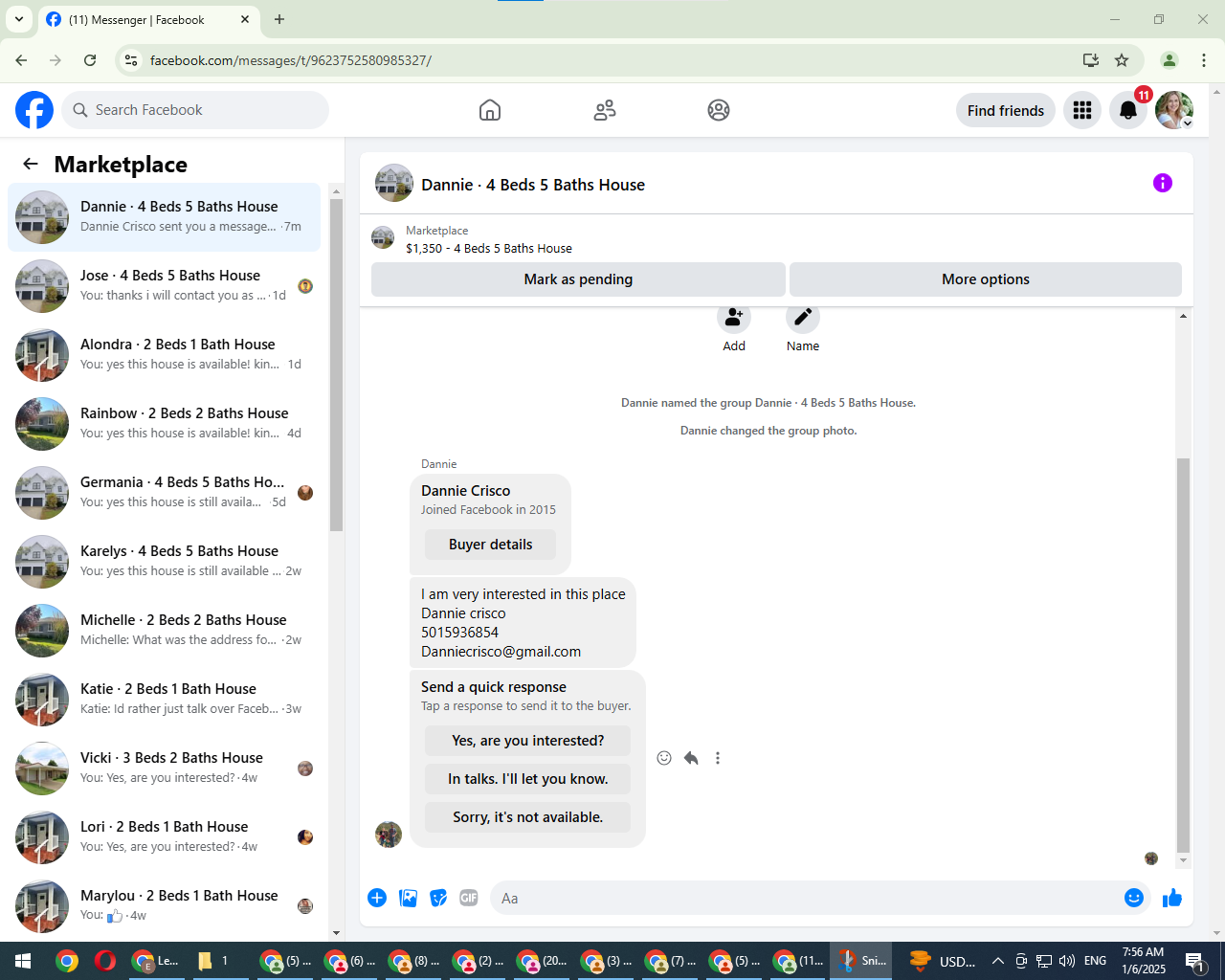Image resolution: width=1225 pixels, height=980 pixels.
Task: Send a thumbs-up like
Action: click(1172, 898)
